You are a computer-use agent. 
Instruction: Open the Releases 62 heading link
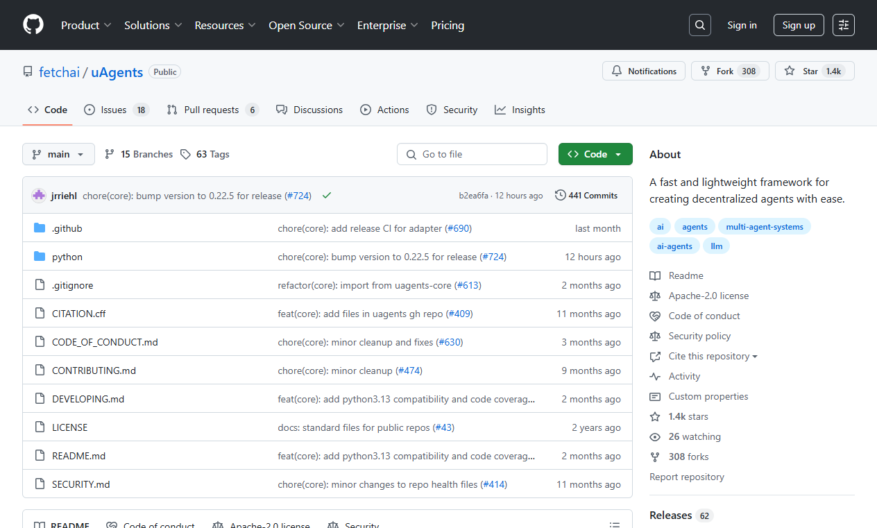pyautogui.click(x=681, y=515)
